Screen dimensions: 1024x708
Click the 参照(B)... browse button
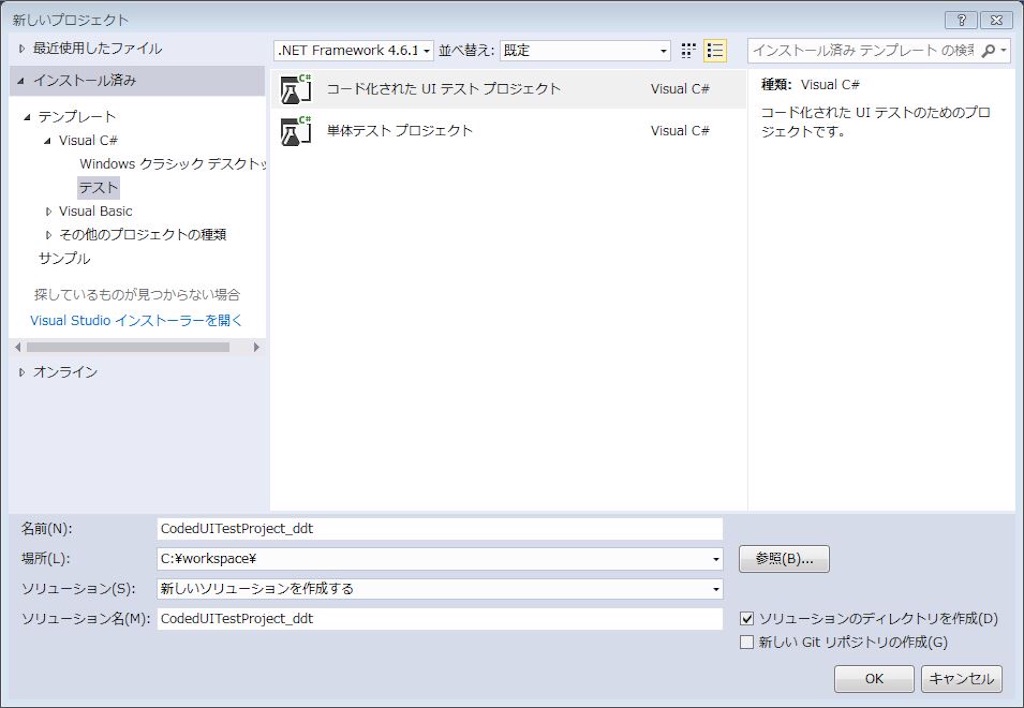pos(784,559)
